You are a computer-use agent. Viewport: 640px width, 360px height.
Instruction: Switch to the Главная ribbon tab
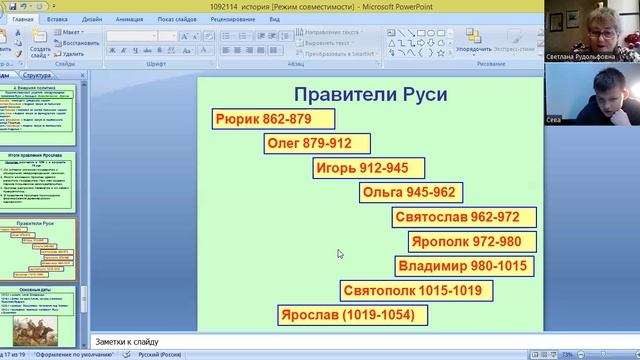(x=22, y=19)
